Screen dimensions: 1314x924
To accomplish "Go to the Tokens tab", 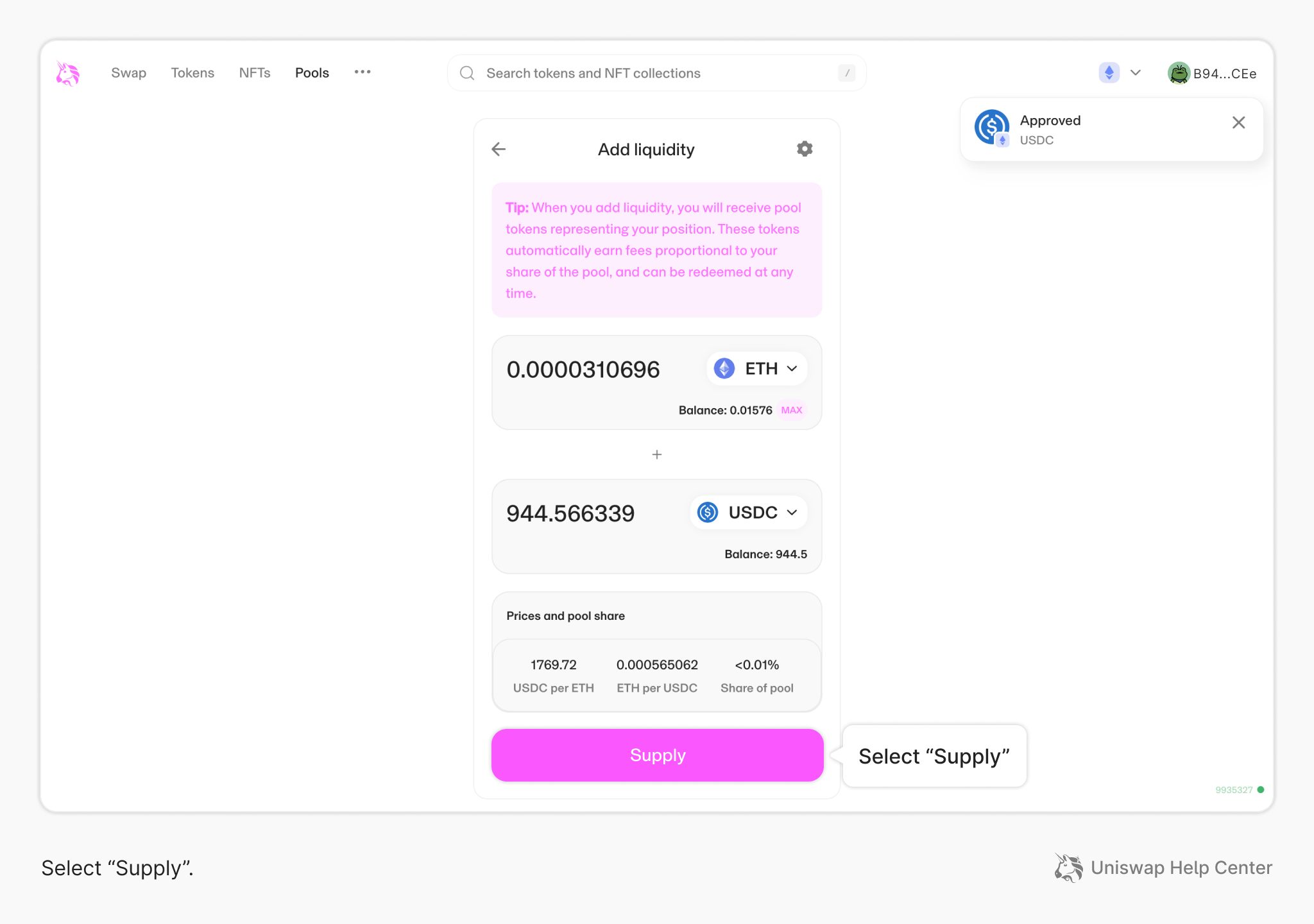I will pos(192,73).
